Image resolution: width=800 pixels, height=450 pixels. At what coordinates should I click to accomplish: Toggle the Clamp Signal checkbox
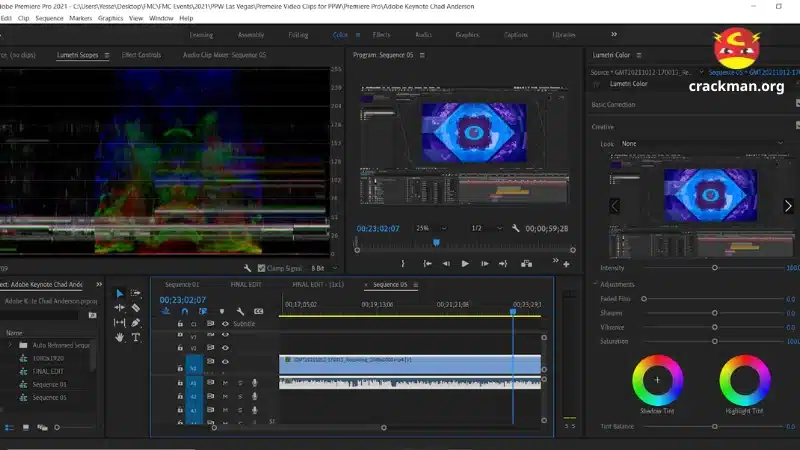click(x=262, y=268)
